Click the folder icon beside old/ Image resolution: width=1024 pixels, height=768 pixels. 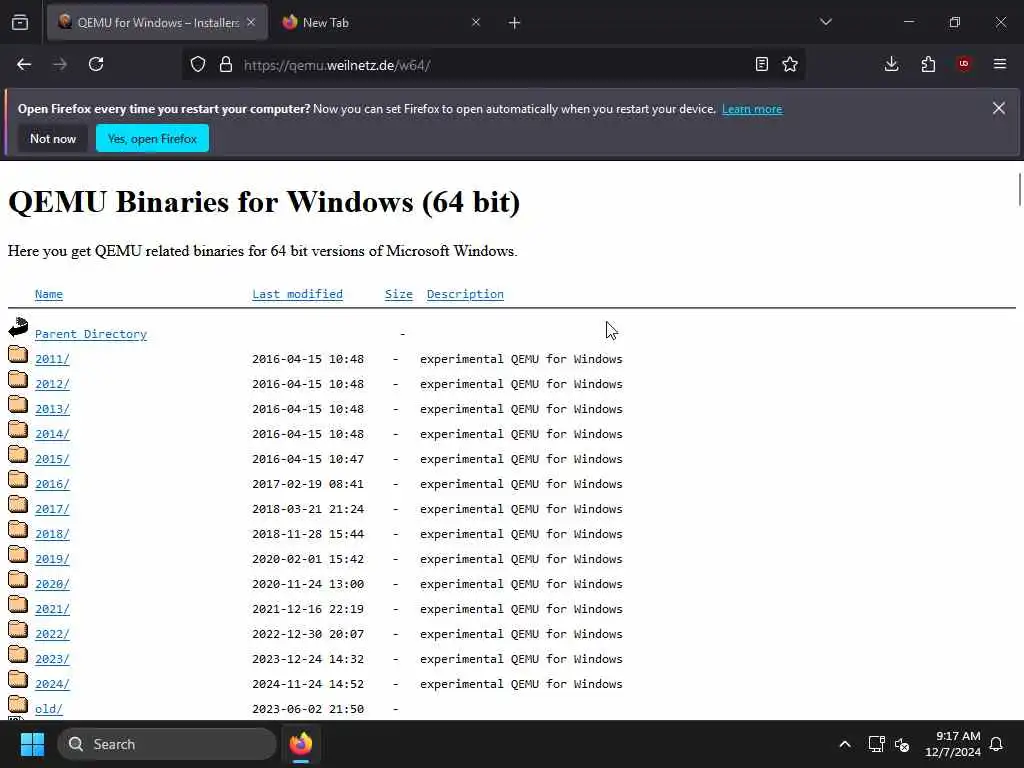pyautogui.click(x=18, y=704)
